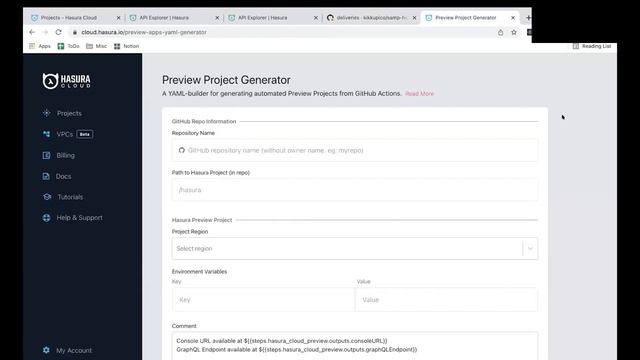This screenshot has width=640, height=360.
Task: Click the address bar URL
Action: 144,32
